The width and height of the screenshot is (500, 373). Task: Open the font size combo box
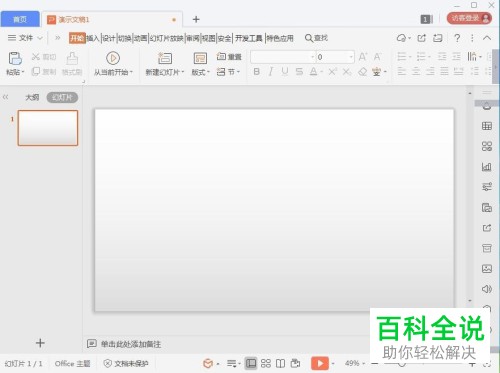coord(335,57)
